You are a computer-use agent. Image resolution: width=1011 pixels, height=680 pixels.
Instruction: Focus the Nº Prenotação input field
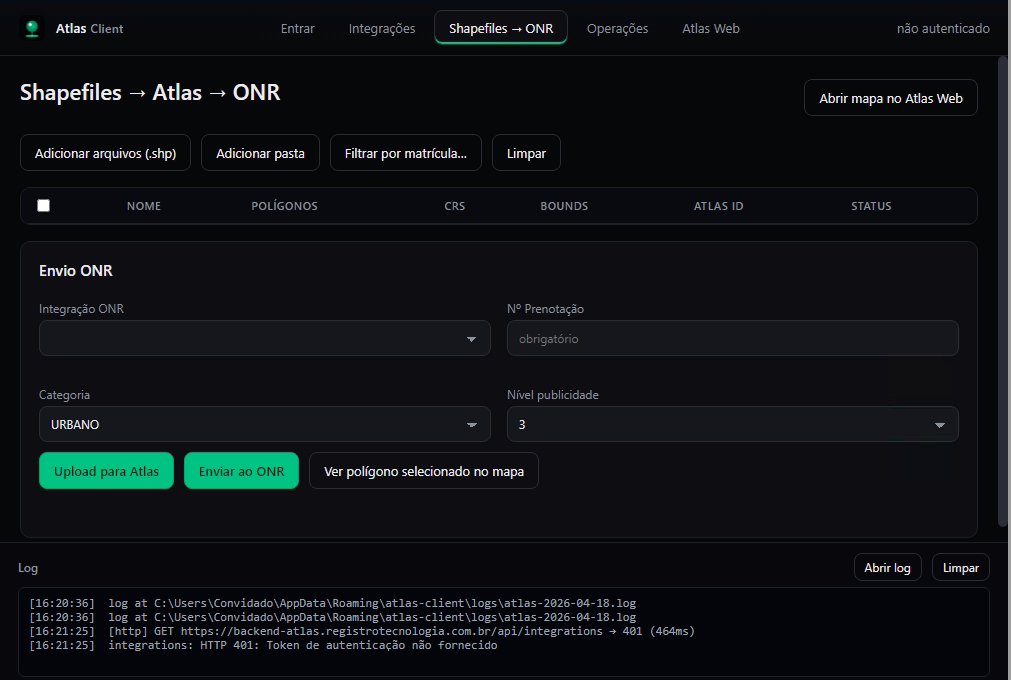732,338
